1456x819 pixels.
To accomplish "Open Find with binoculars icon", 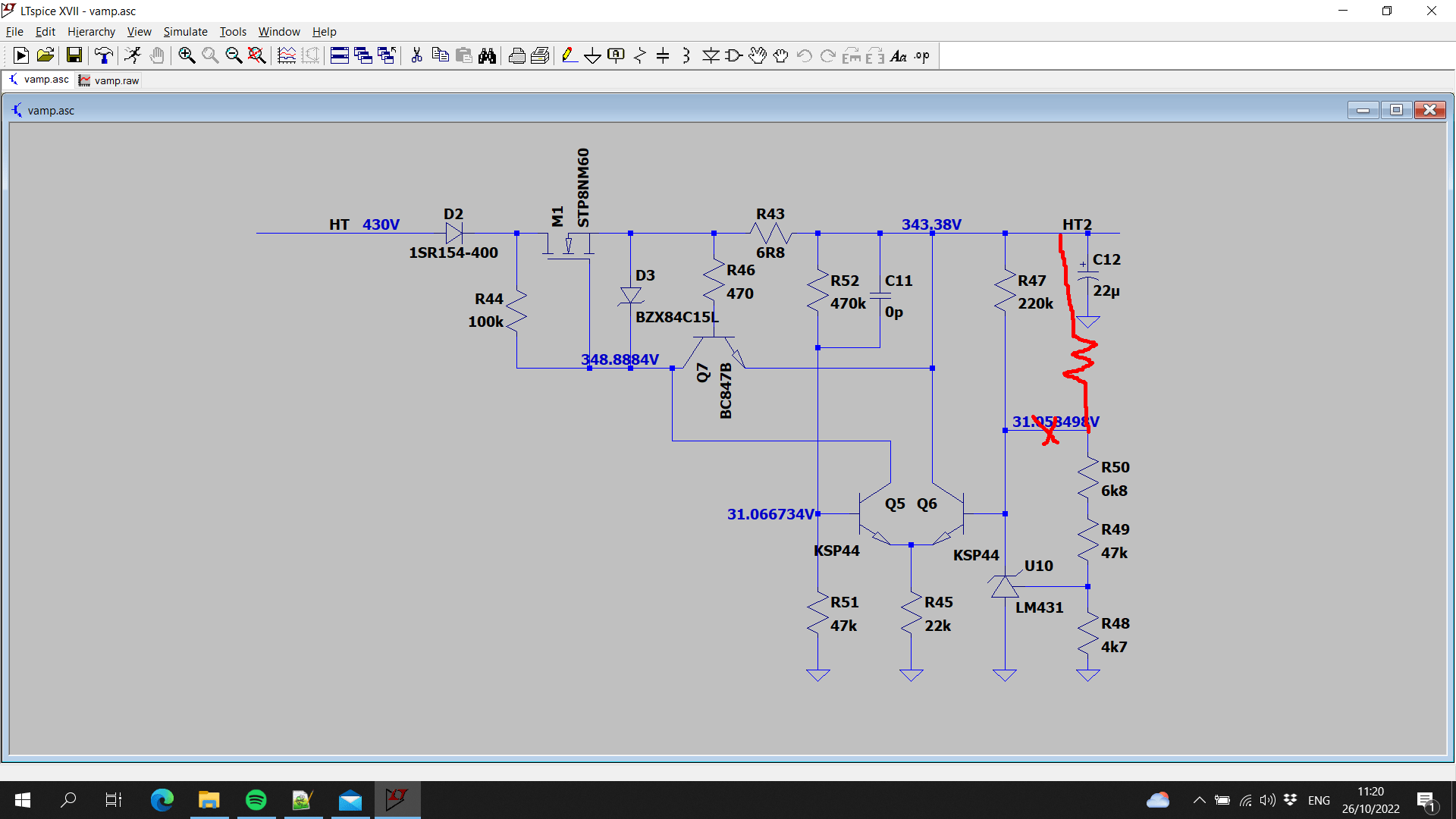I will click(x=487, y=55).
